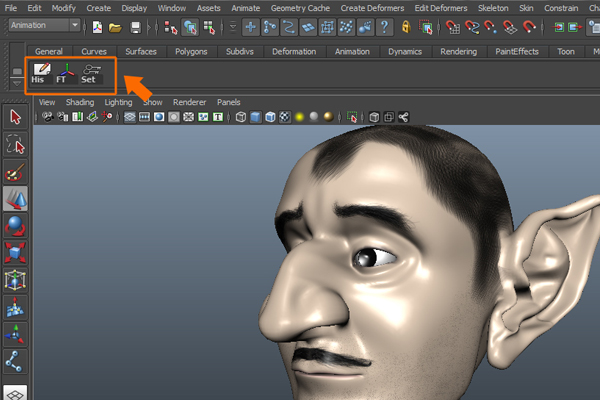Image resolution: width=600 pixels, height=400 pixels.
Task: Run the Set key shelf button
Action: (91, 73)
